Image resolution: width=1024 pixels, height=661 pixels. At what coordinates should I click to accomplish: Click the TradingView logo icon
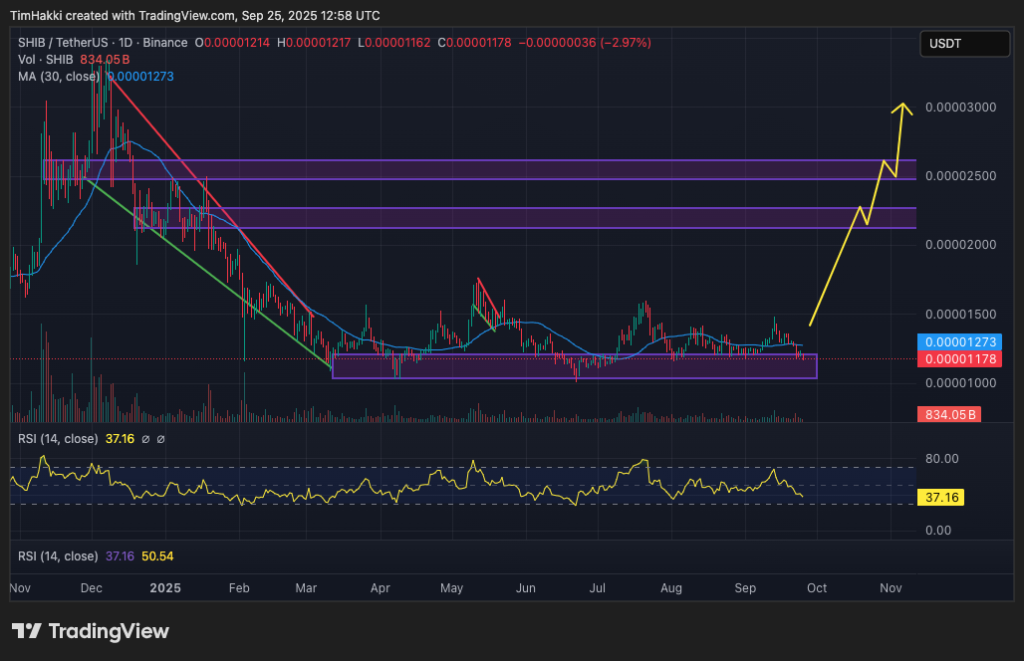coord(26,631)
